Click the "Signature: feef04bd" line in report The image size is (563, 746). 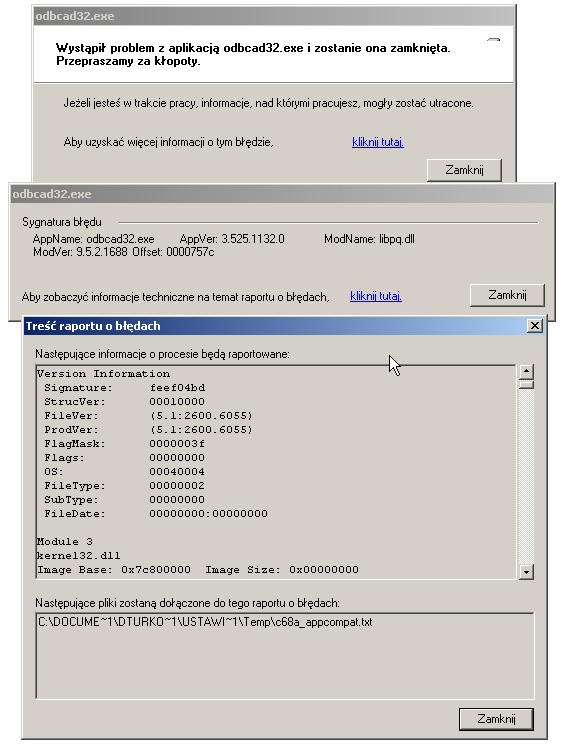[125, 388]
